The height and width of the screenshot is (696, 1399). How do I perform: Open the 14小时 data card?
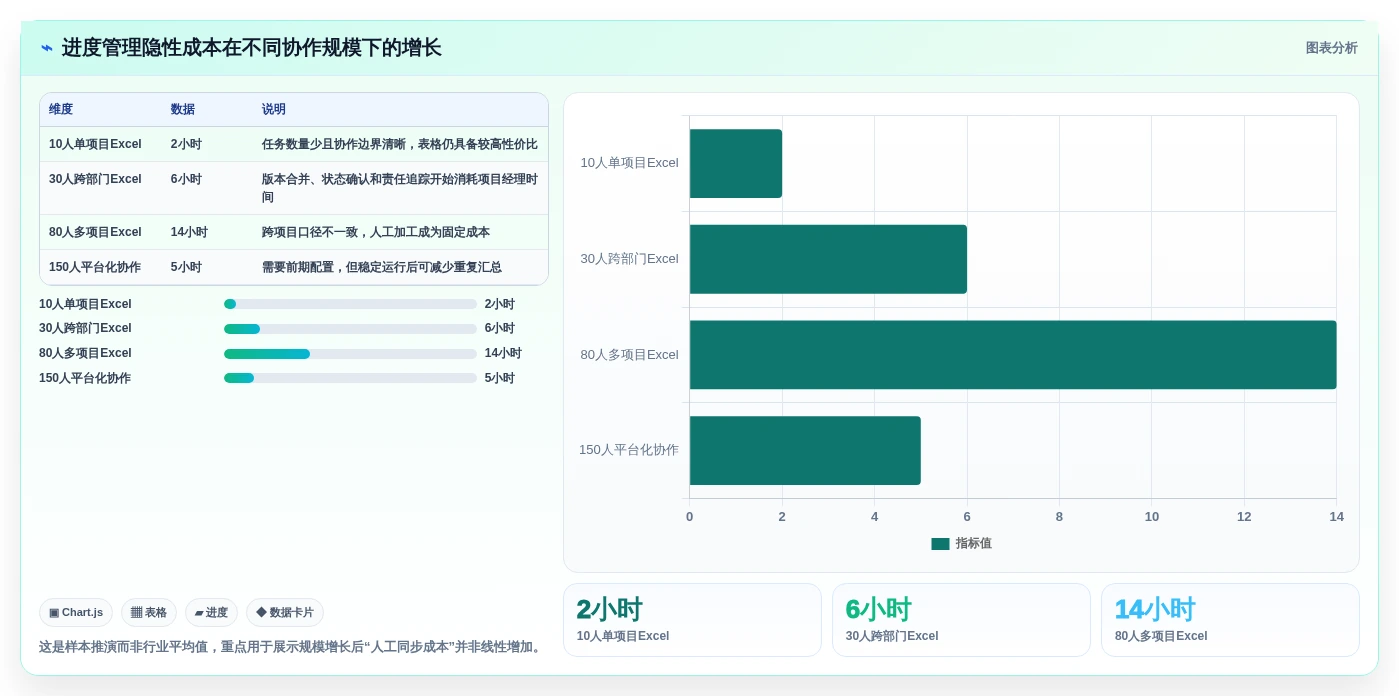(1230, 620)
